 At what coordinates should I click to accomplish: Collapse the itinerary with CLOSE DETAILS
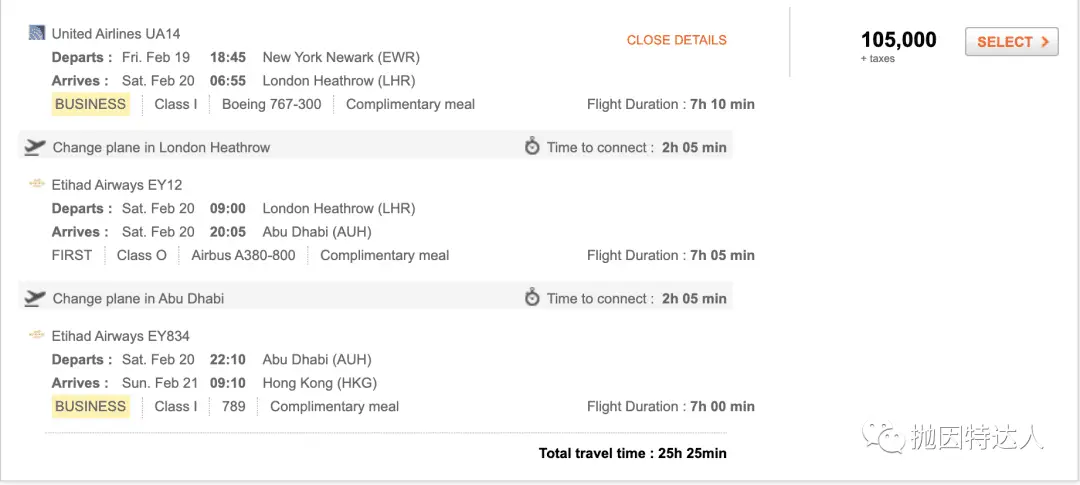676,40
